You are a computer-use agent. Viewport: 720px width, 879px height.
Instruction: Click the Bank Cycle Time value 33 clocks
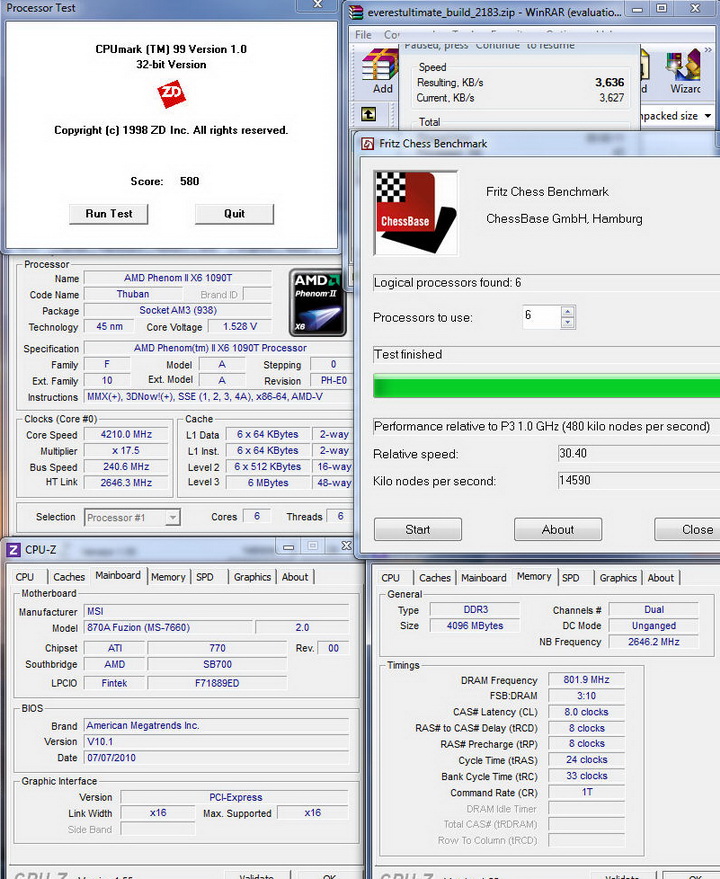click(586, 776)
